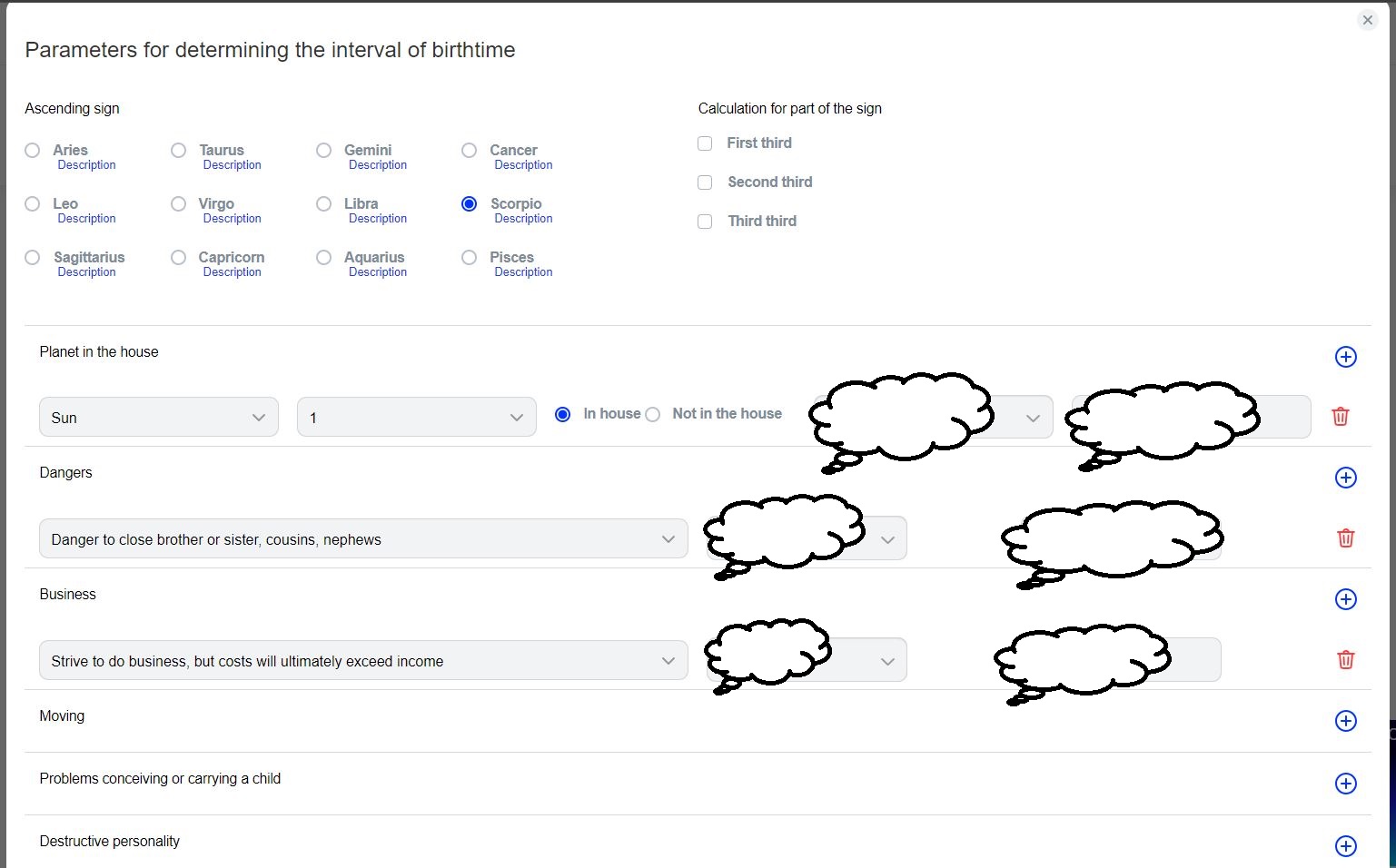Tick the Third third checkbox
Viewport: 1396px width, 868px height.
pos(705,222)
